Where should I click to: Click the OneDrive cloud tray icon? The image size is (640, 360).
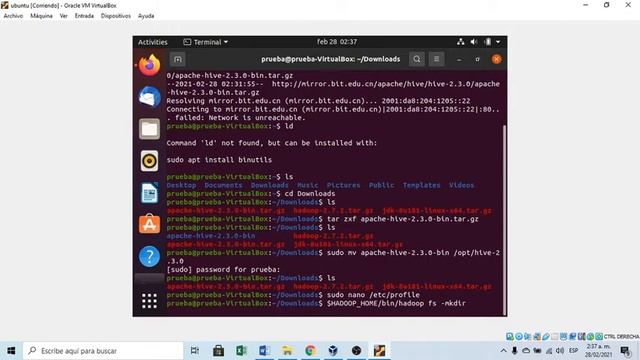[x=526, y=351]
